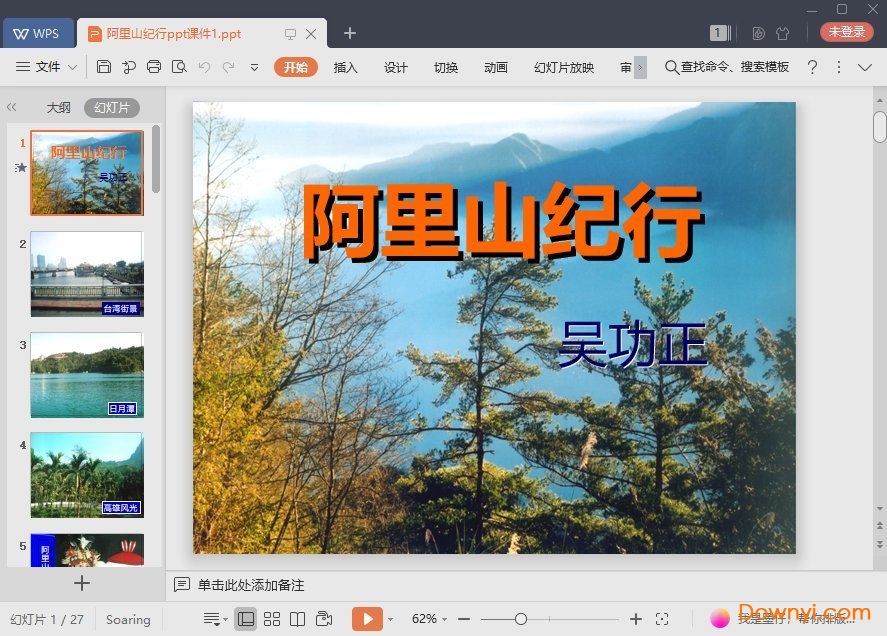Toggle normal view in status bar
The height and width of the screenshot is (636, 887).
click(246, 618)
